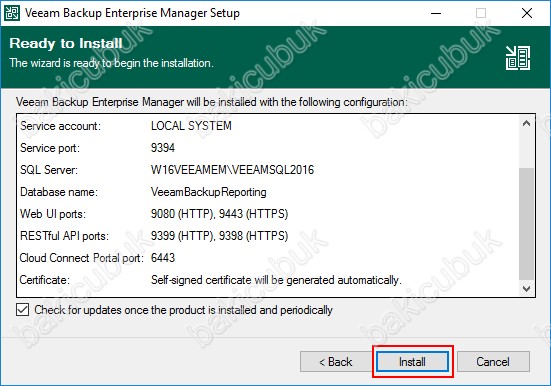551x386 pixels.
Task: Toggle the Check for updates checkbox
Action: click(x=22, y=310)
